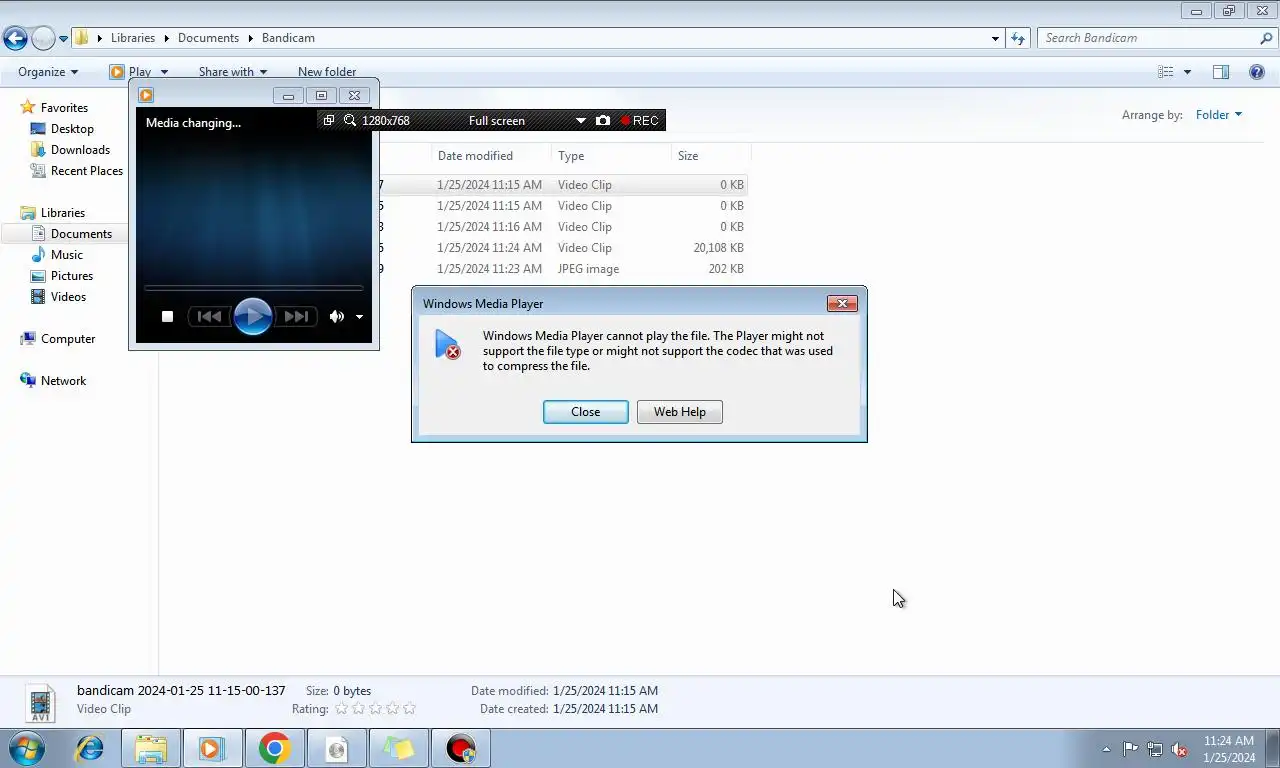Switch to Windows Media Player taskbar button
This screenshot has height=768, width=1280.
coord(211,748)
